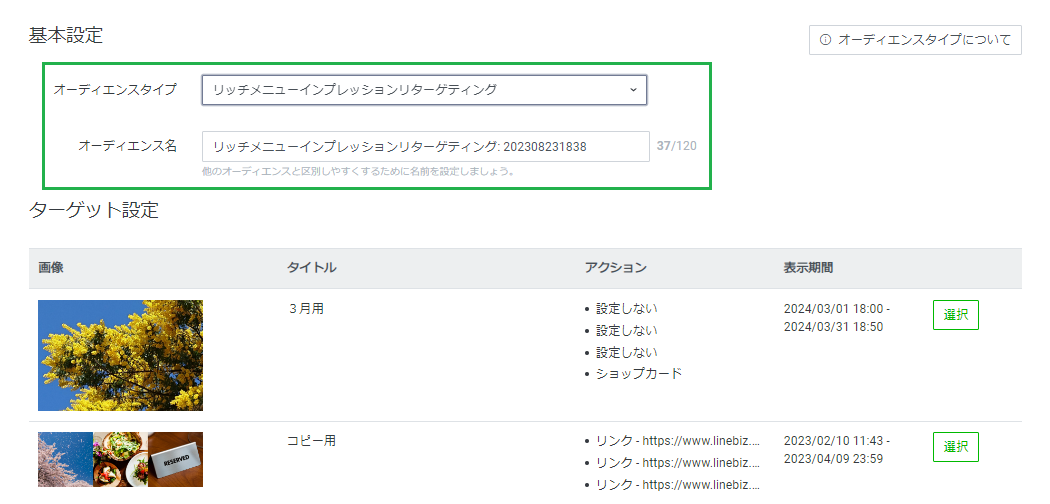This screenshot has height=504, width=1050.
Task: Click the オーディエンス名 text field
Action: [425, 146]
